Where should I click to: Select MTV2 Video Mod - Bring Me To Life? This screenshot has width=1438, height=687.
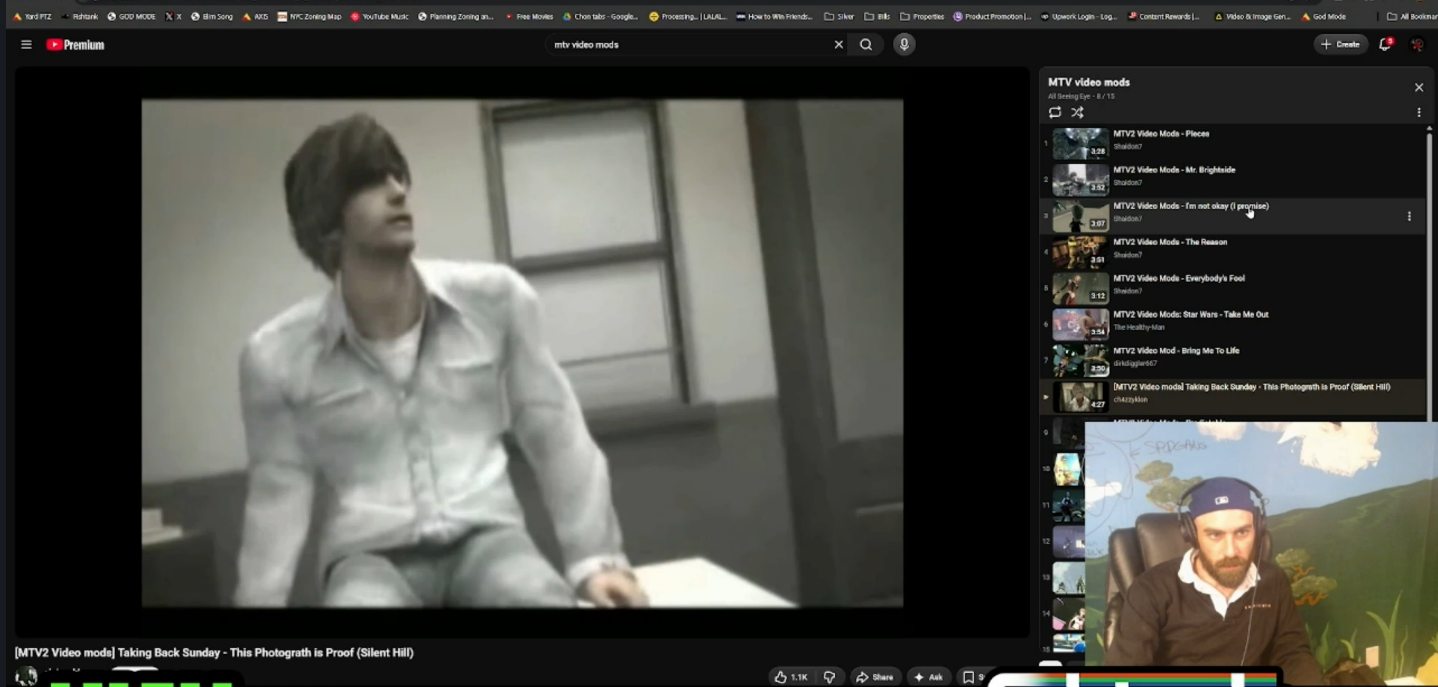point(1176,350)
